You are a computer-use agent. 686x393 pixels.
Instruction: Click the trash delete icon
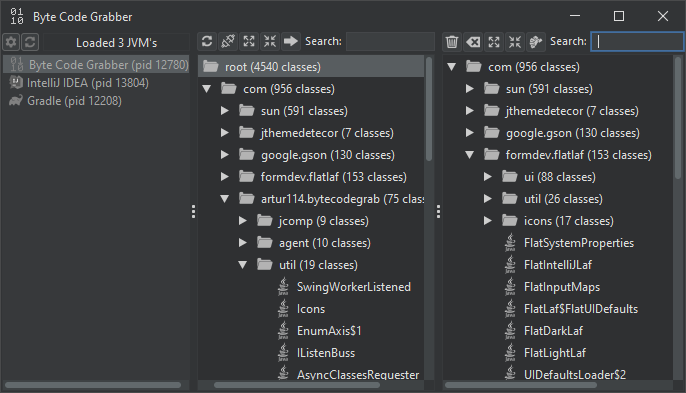(x=452, y=42)
